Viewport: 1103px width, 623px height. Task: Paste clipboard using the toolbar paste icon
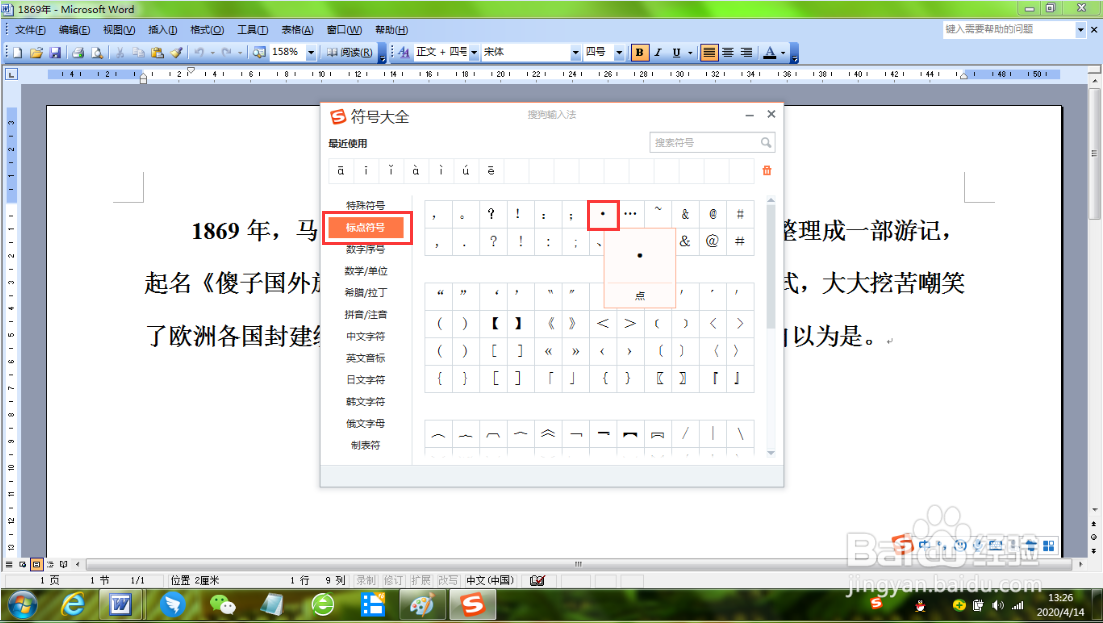click(x=158, y=53)
